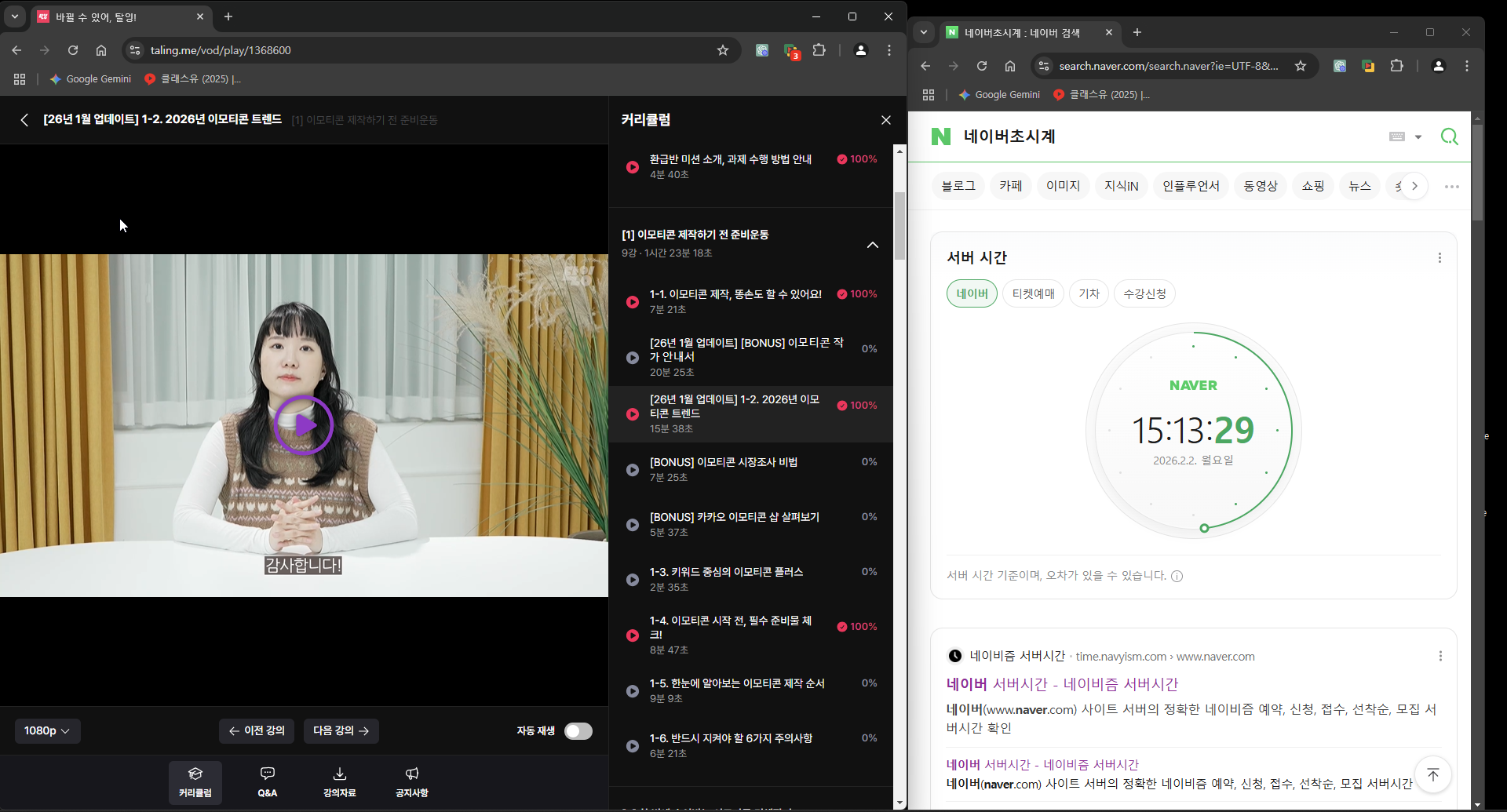Open the profile icon in the taling window

(861, 50)
